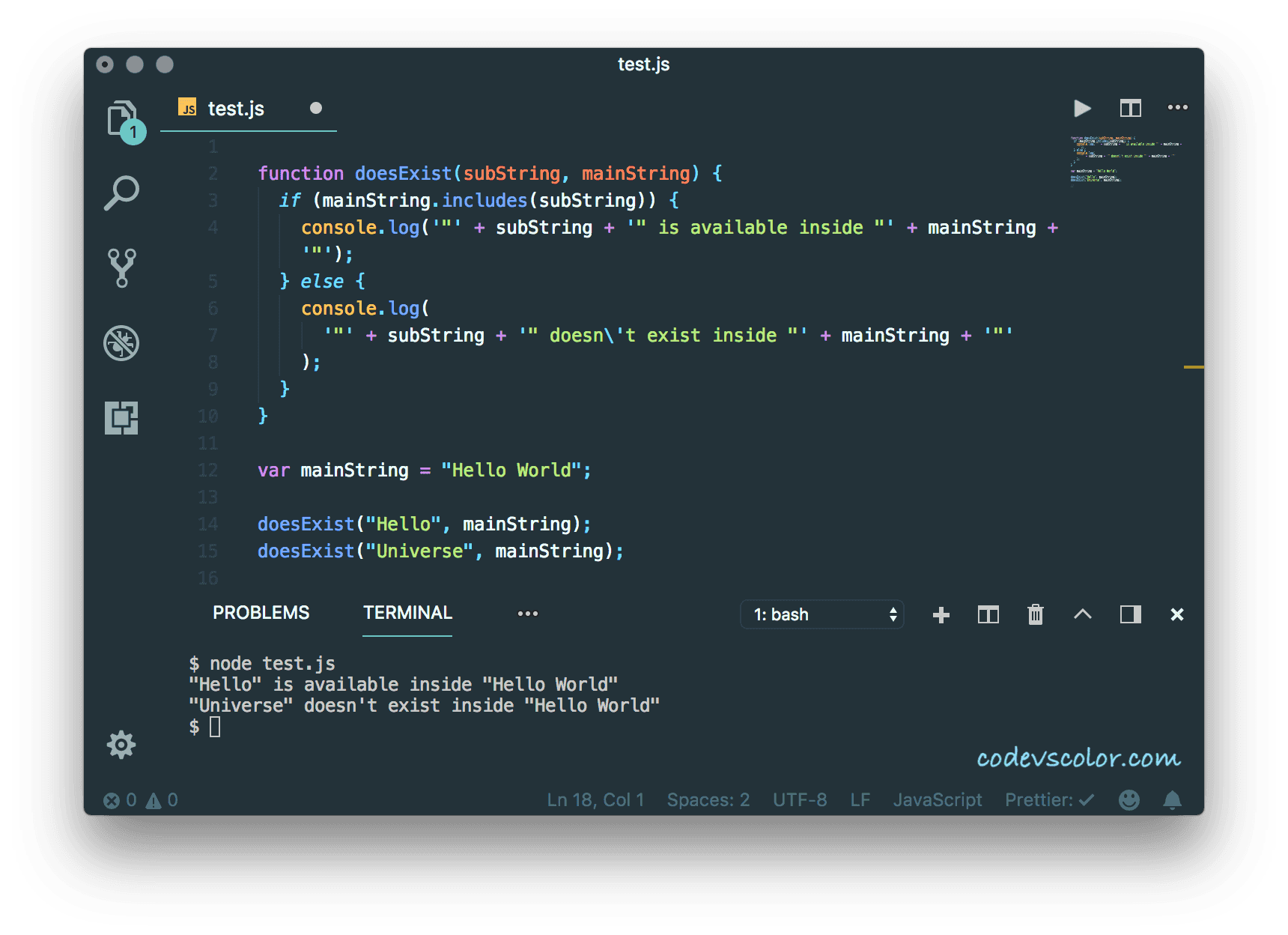
Task: Open the Source Control view
Action: tap(121, 267)
